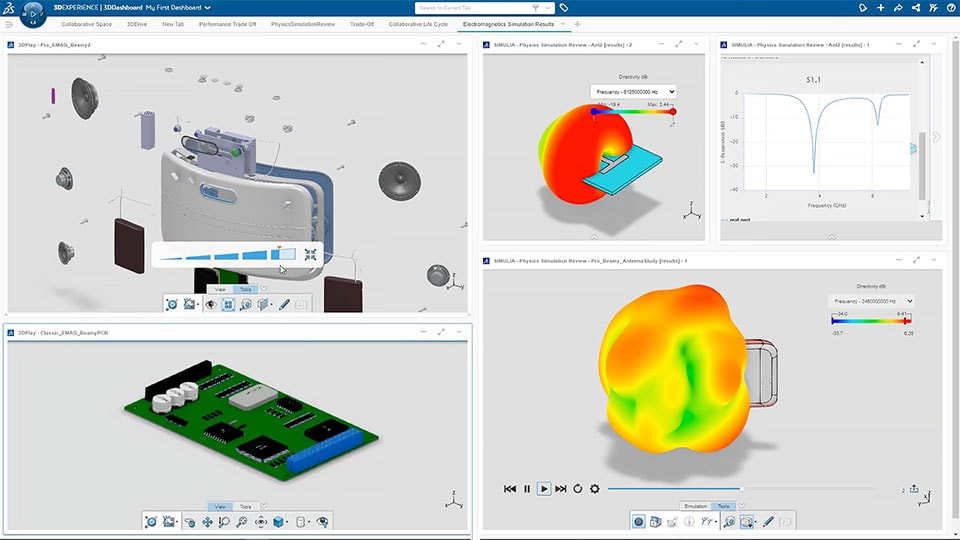Click the loop/replay icon in playback controls
This screenshot has width=960, height=540.
tap(577, 489)
